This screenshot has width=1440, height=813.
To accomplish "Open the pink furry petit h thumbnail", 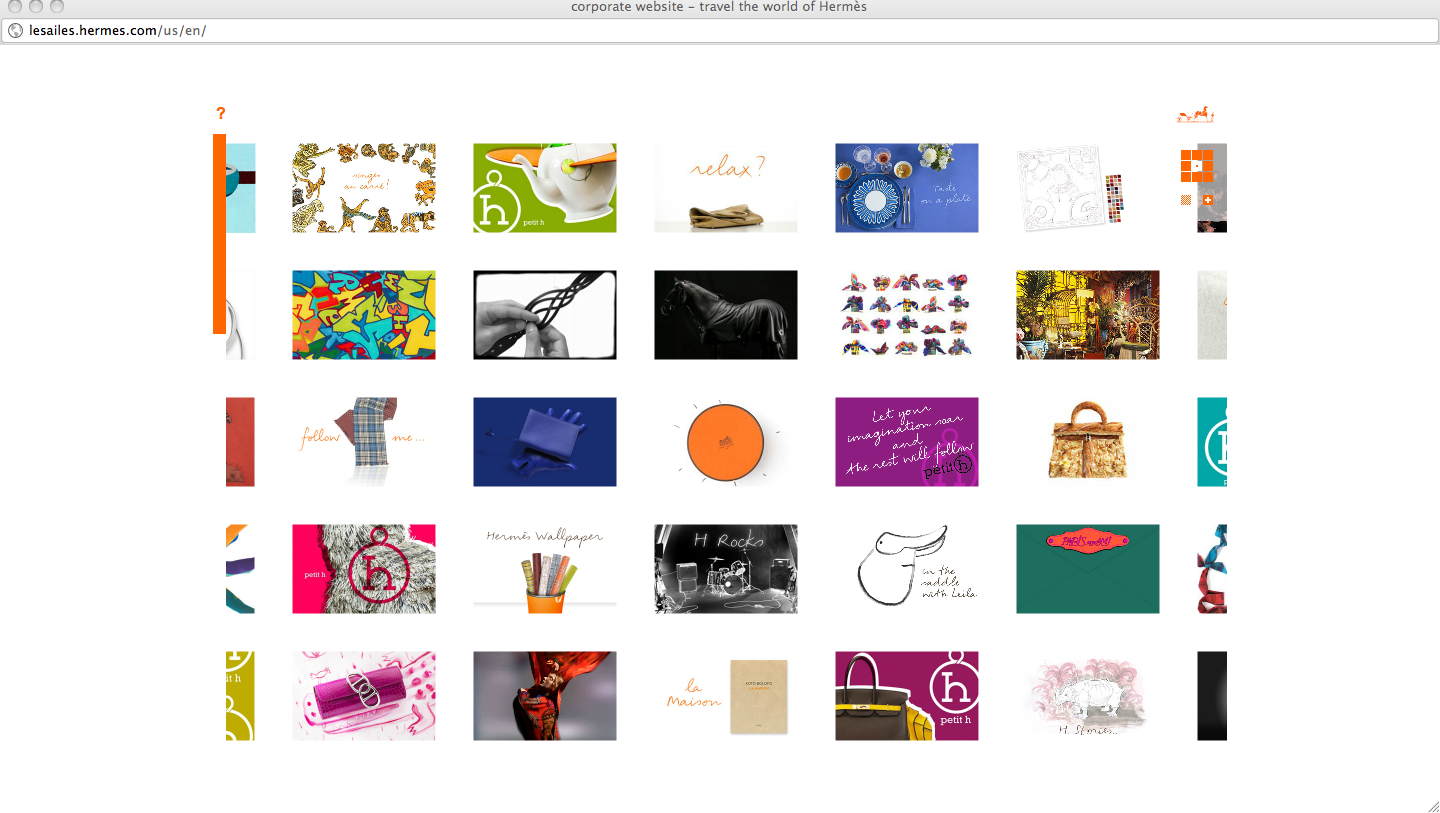I will tap(364, 569).
